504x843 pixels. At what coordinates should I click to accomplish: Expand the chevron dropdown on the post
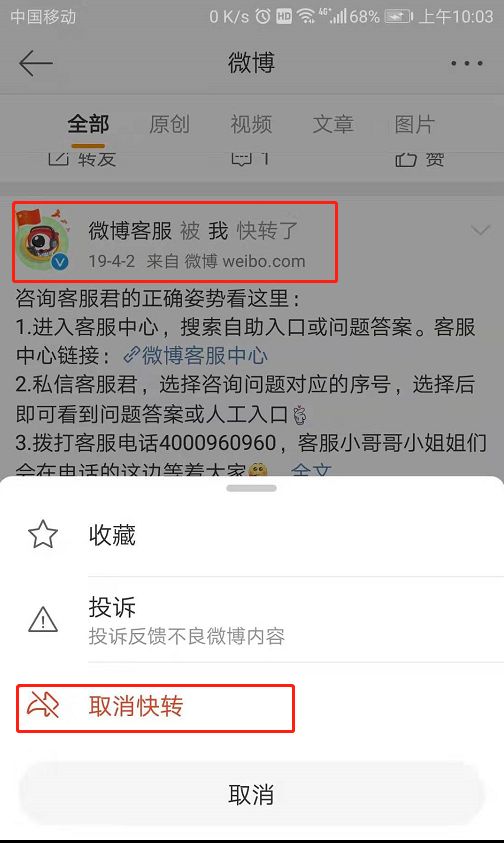coord(480,231)
